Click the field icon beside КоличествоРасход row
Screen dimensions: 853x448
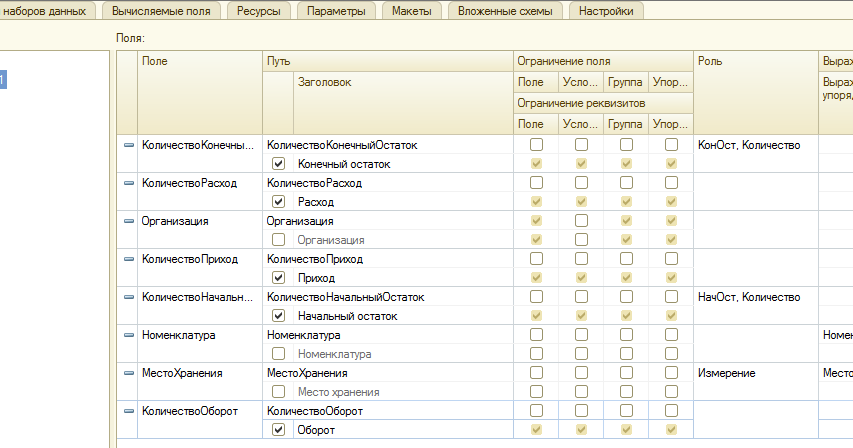pos(128,183)
